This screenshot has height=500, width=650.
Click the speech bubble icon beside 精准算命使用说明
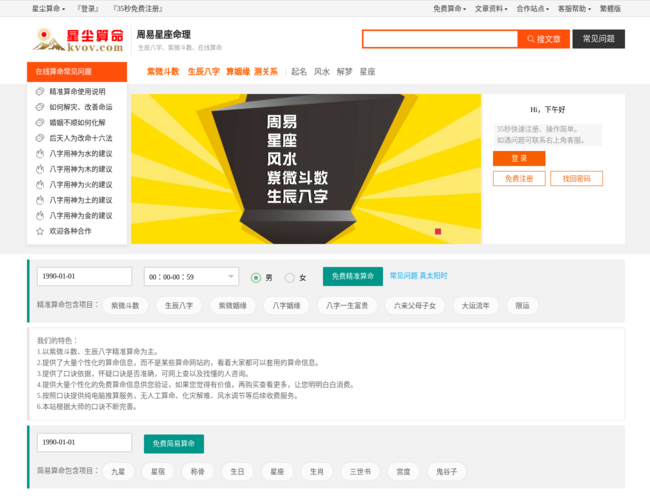coord(40,91)
